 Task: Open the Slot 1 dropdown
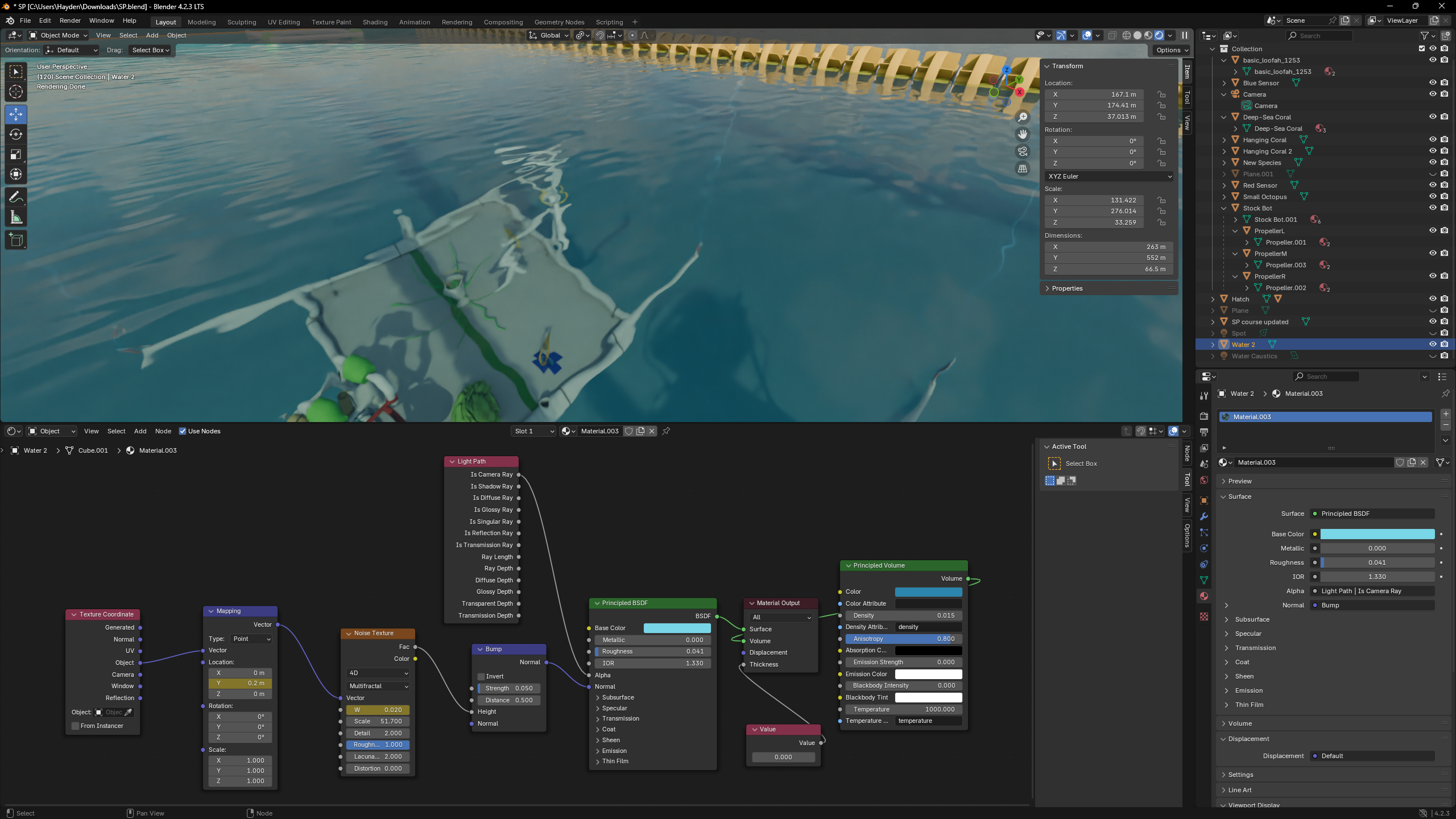pos(533,431)
